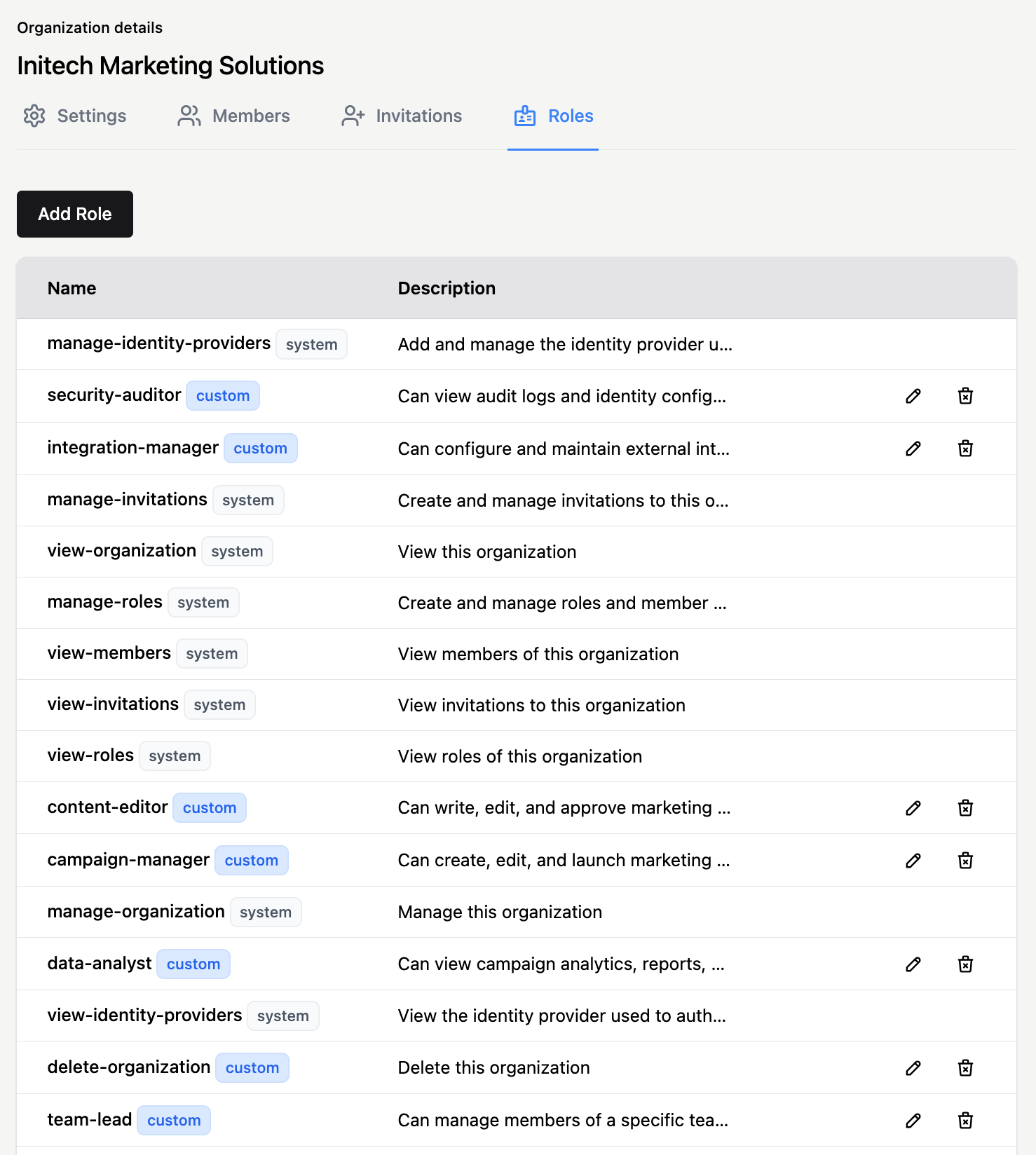The image size is (1036, 1155).
Task: Click description 'Delete this organization'
Action: click(x=494, y=1068)
